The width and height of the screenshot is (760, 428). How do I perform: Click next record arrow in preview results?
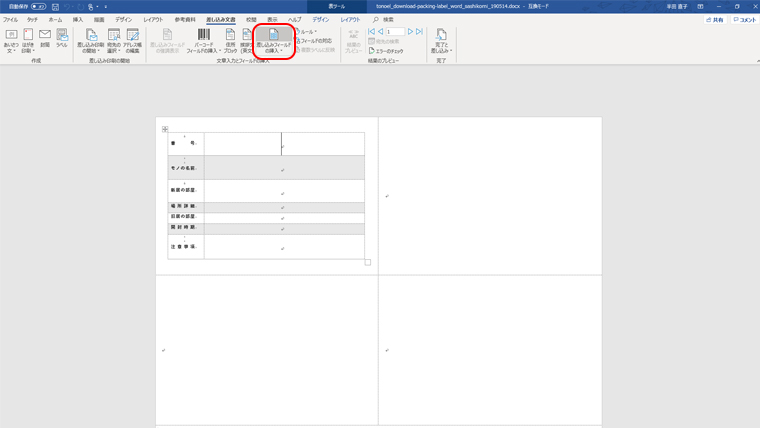pos(410,31)
